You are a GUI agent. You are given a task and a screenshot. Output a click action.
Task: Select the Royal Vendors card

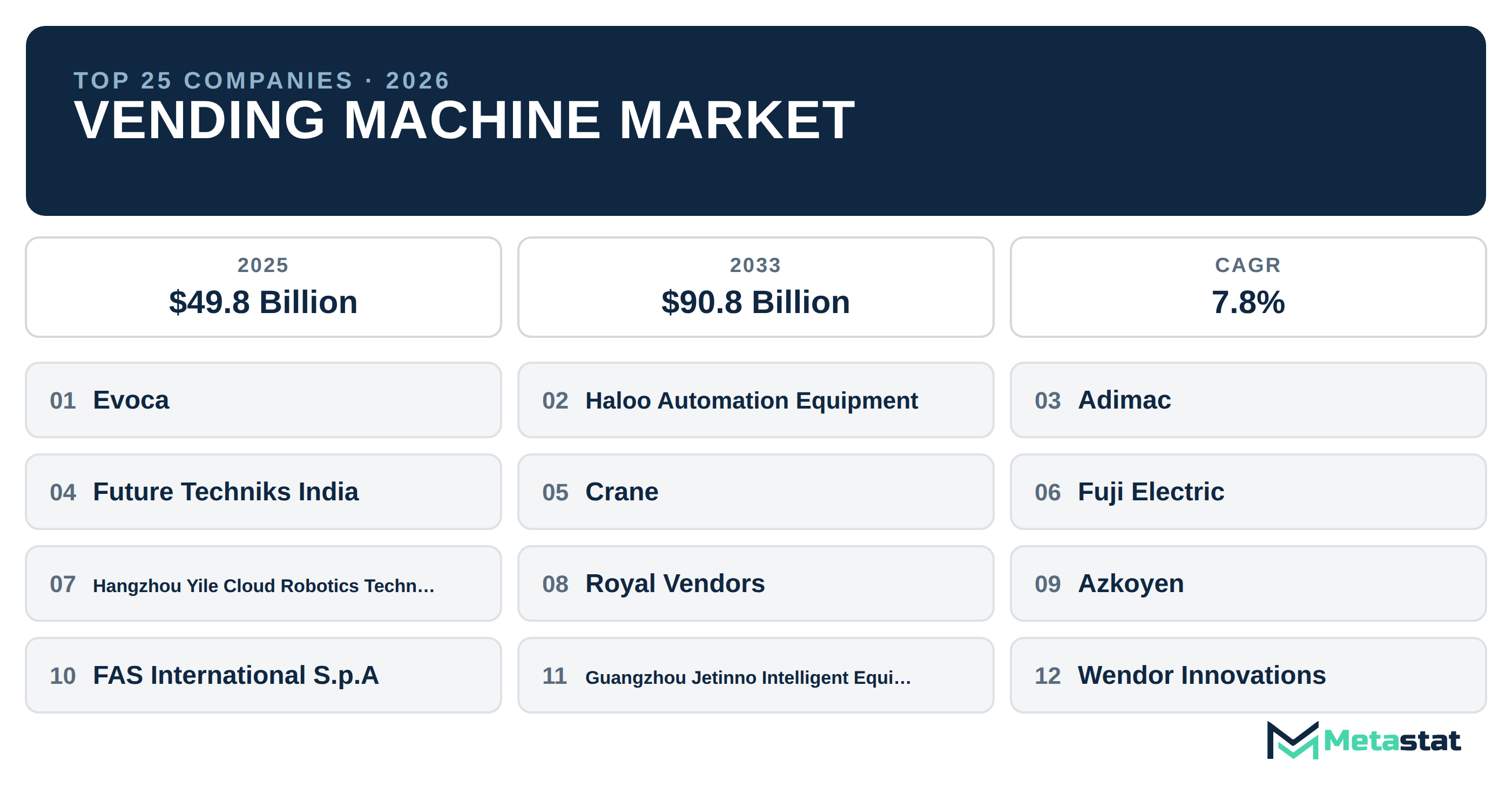point(756,584)
